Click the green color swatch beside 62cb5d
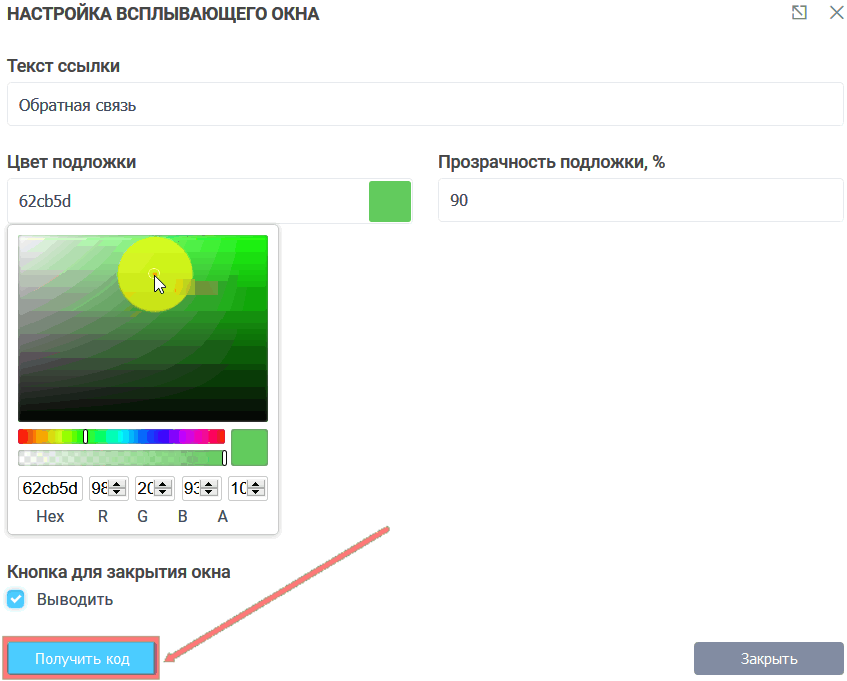 pyautogui.click(x=389, y=201)
